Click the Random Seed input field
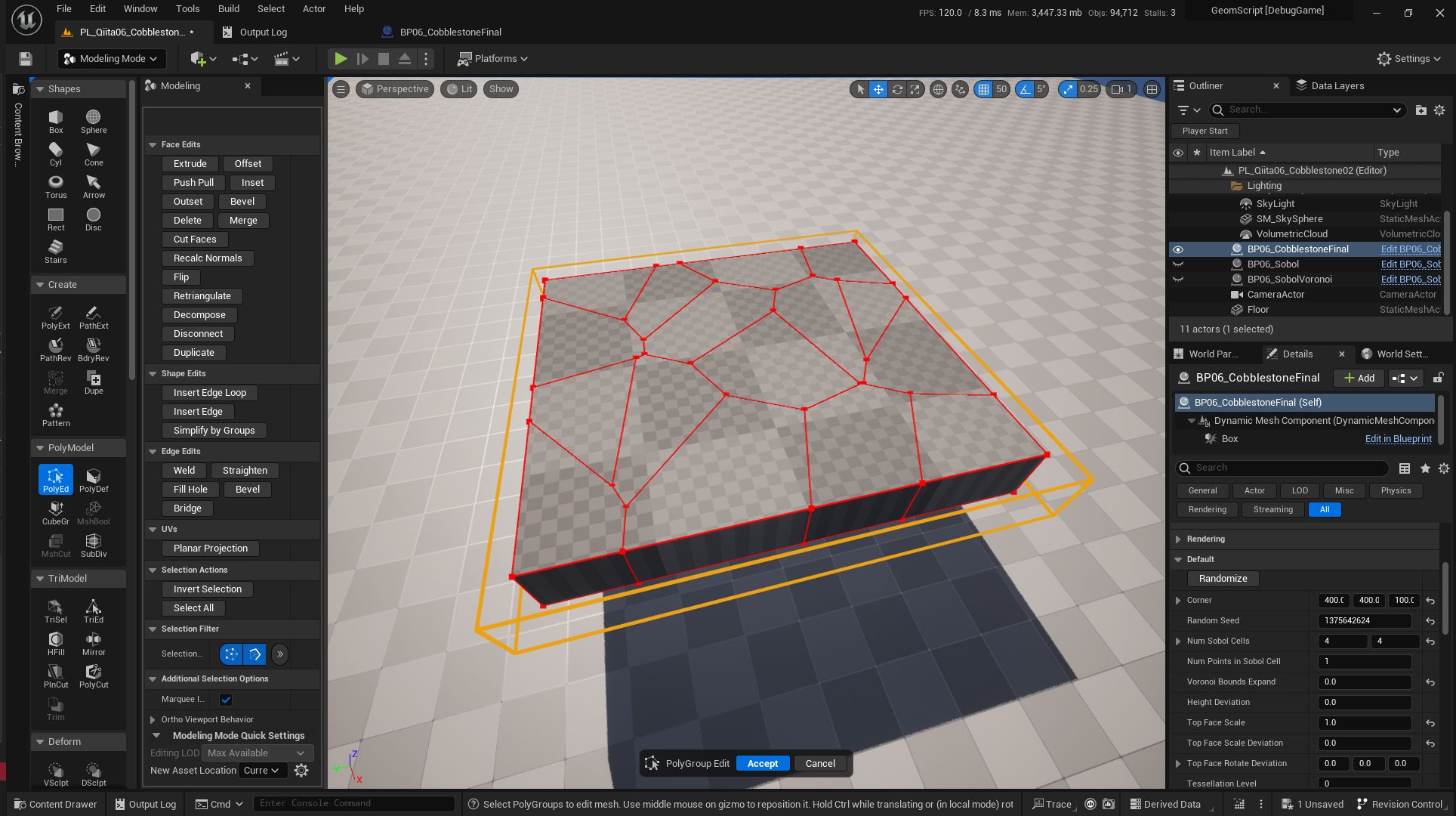Screen dimensions: 1456x816 (1364, 620)
